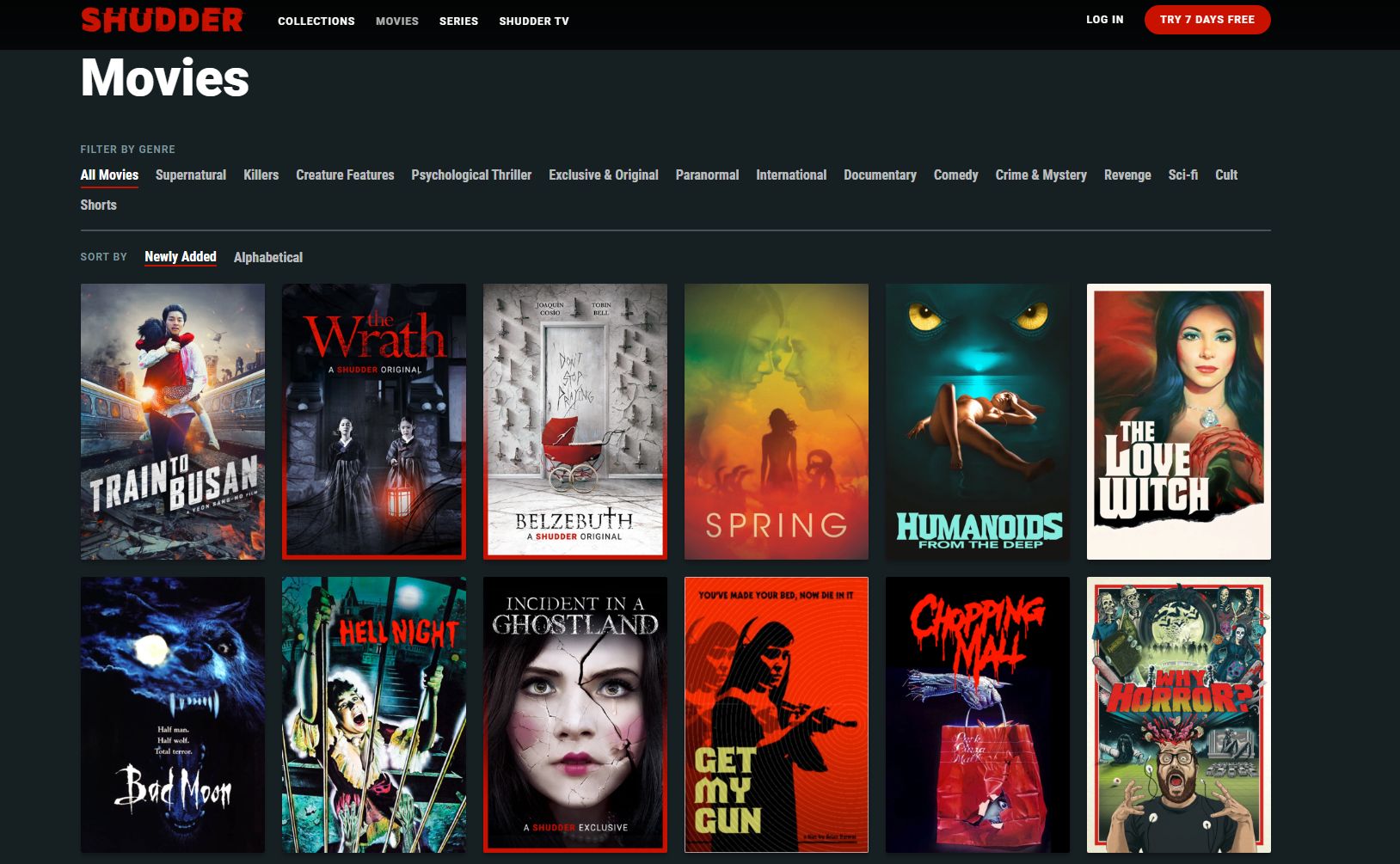Go to the Series section
1400x864 pixels.
pyautogui.click(x=458, y=21)
